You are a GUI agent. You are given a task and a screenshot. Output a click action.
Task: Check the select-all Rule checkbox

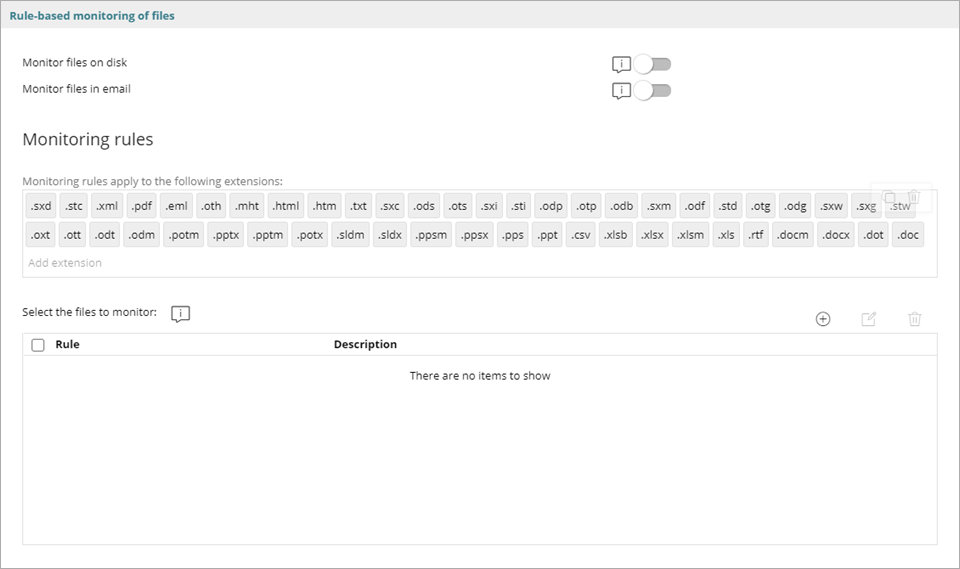[38, 345]
